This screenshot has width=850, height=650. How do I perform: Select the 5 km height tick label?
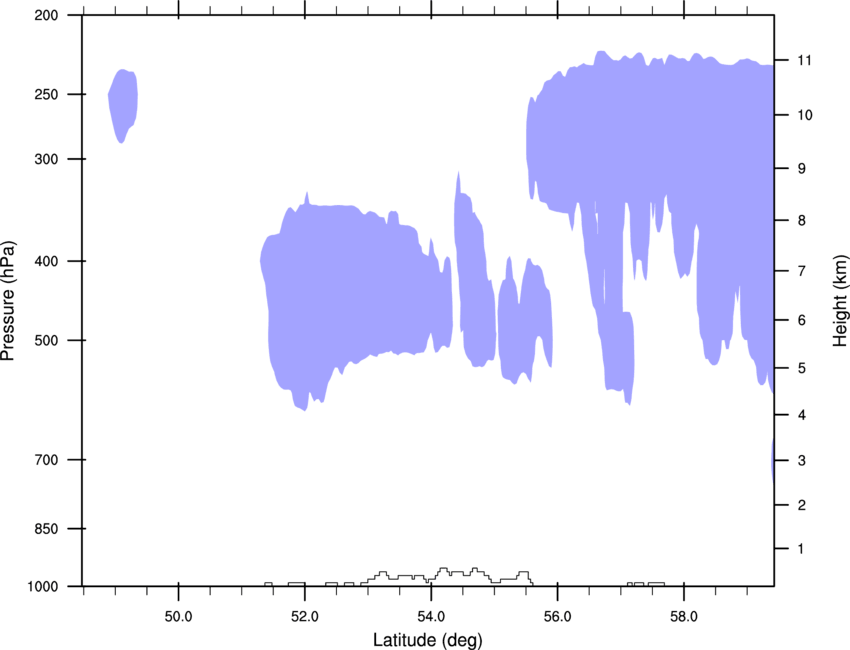coord(802,368)
